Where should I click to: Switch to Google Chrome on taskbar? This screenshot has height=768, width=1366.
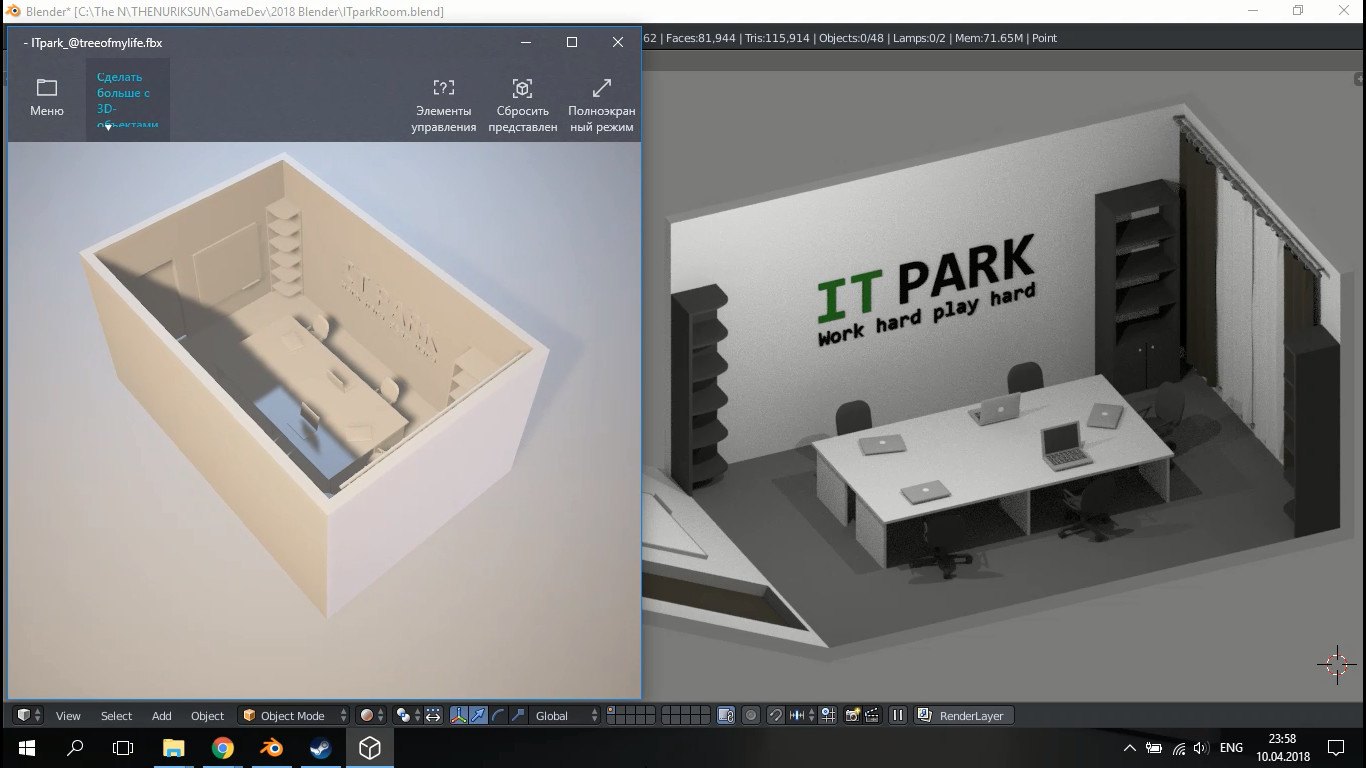click(x=222, y=747)
